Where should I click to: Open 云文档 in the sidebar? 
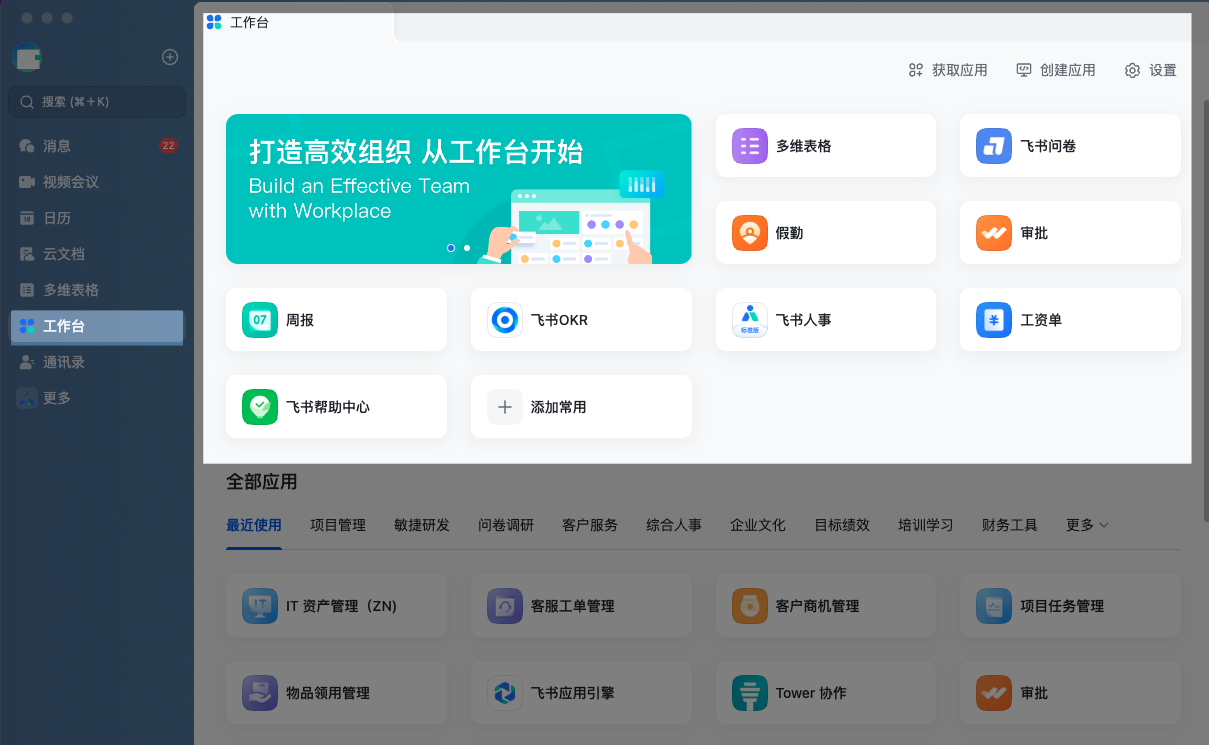(97, 254)
